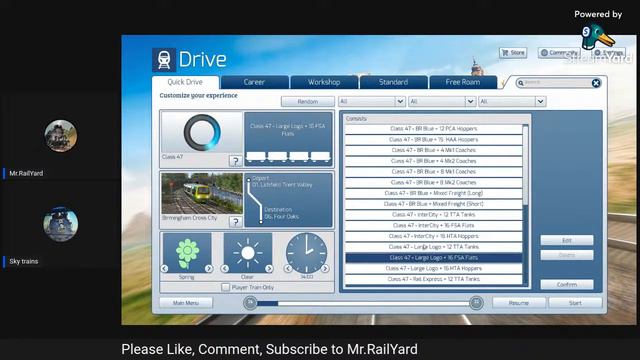
Task: Select Class 47 - Rail Express + 12 TTA Tanks
Action: point(433,279)
